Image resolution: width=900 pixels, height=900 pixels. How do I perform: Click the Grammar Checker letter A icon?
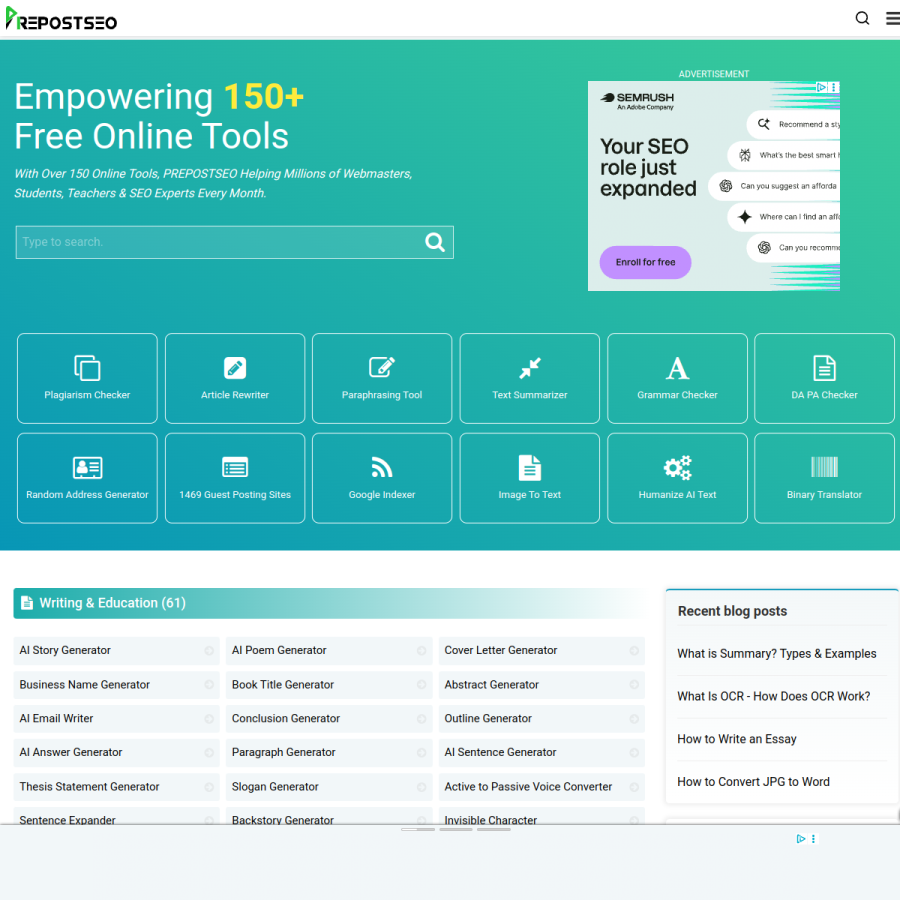tap(677, 368)
